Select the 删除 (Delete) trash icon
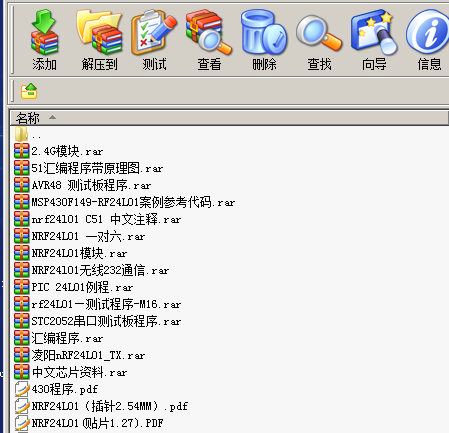 click(264, 40)
